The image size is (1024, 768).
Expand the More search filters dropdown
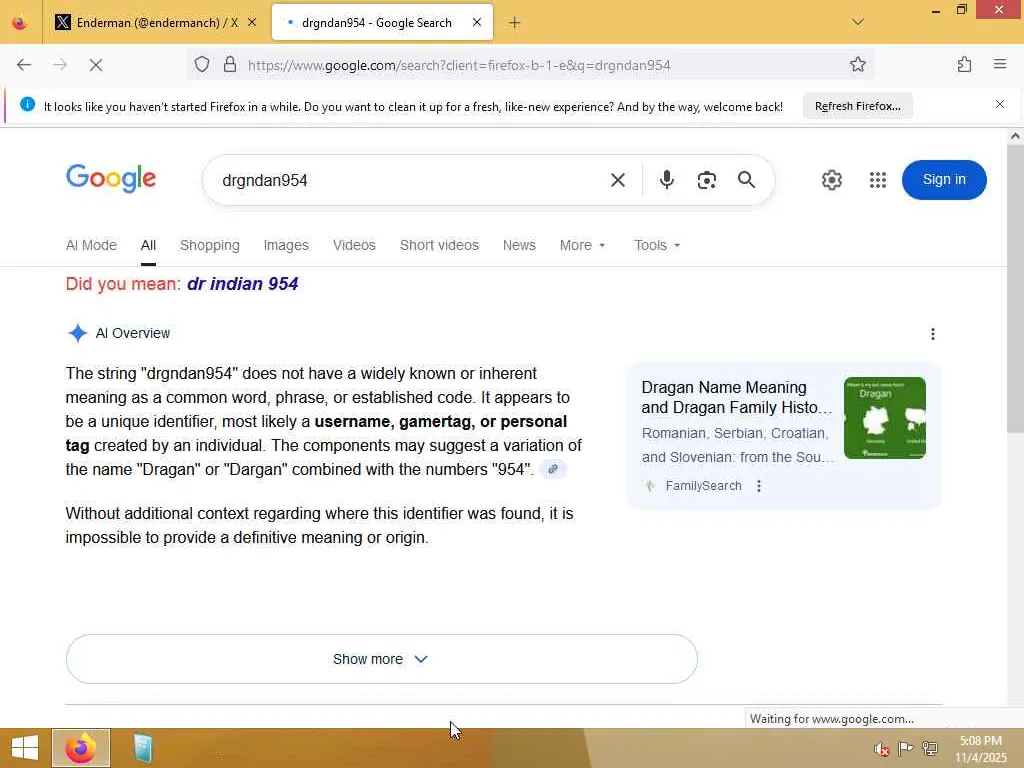583,246
